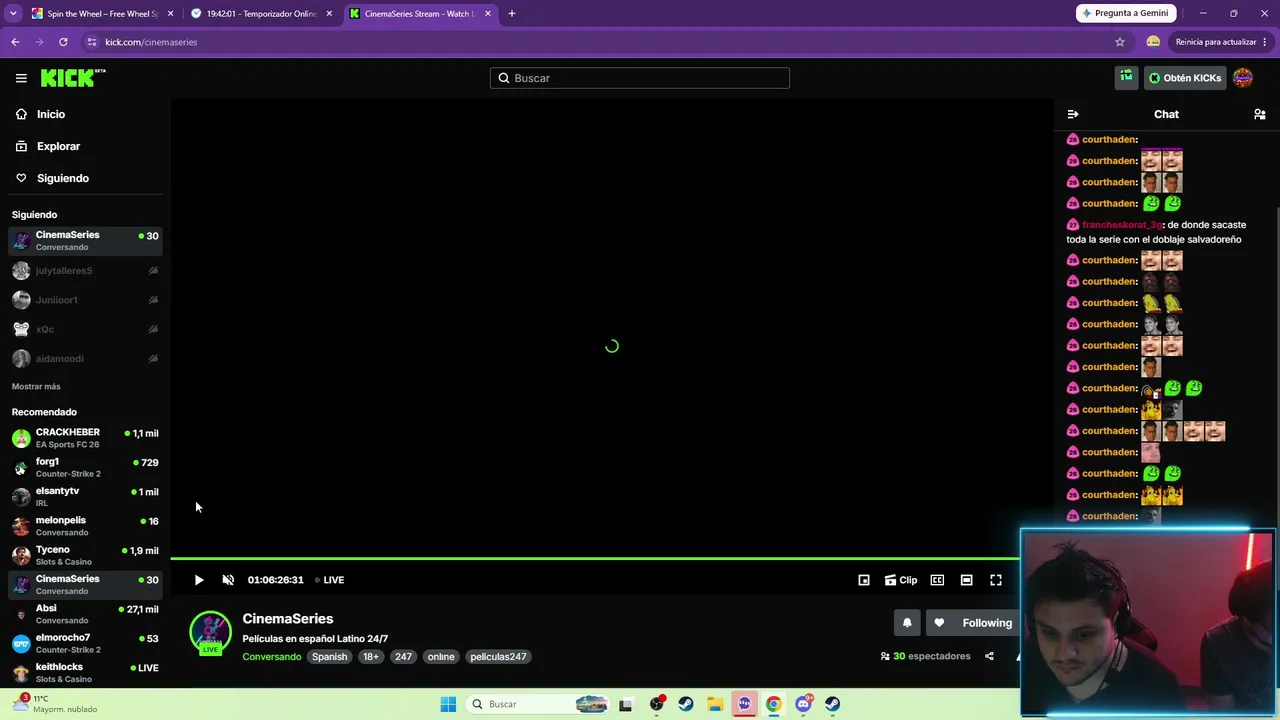Toggle closed captions on the player
The width and height of the screenshot is (1280, 720).
(937, 580)
